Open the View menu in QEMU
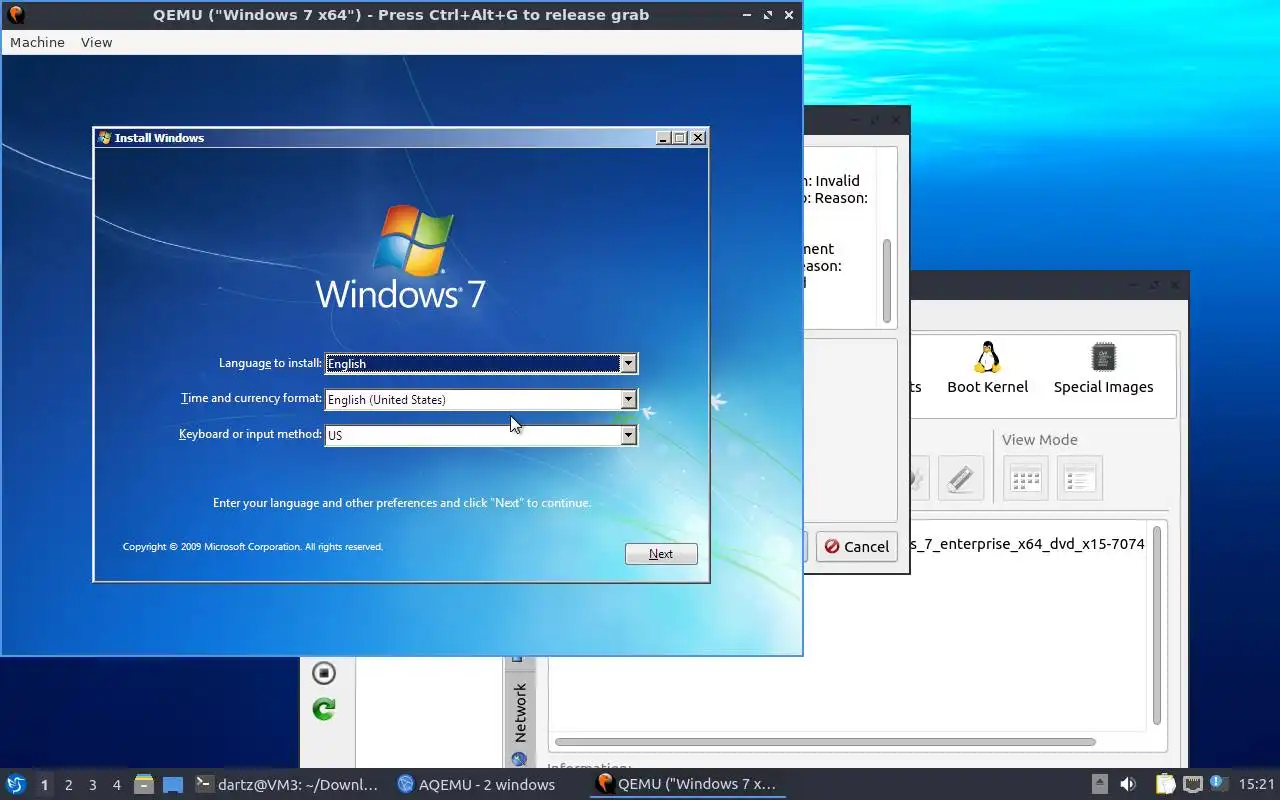 coord(96,42)
